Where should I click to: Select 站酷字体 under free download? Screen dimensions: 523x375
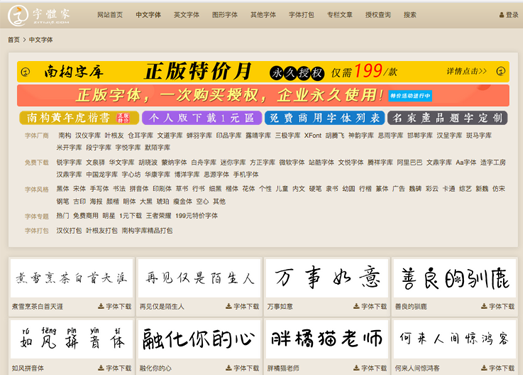coord(321,162)
